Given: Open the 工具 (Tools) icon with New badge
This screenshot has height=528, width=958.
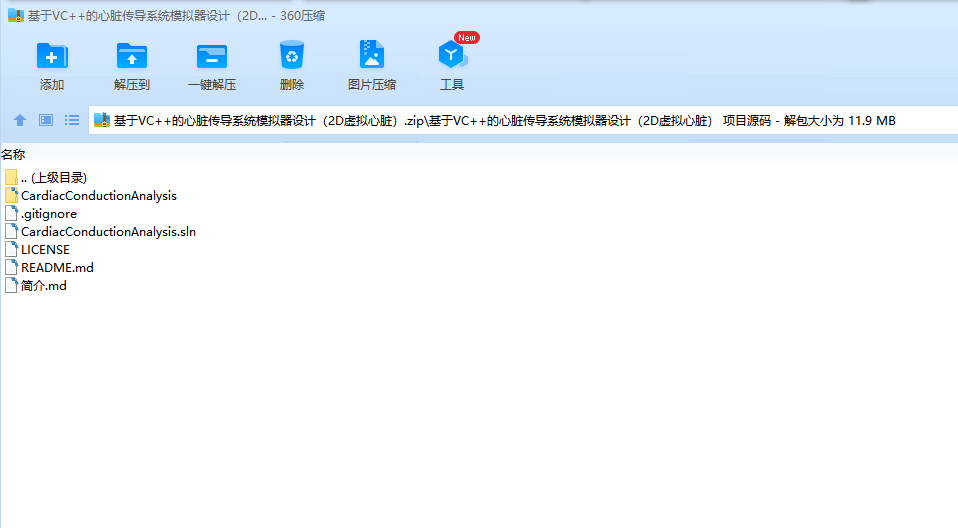Looking at the screenshot, I should pyautogui.click(x=452, y=55).
